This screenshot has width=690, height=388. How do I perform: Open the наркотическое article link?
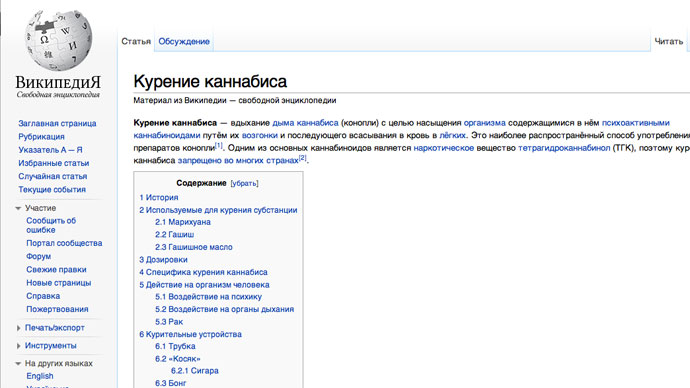[x=444, y=148]
